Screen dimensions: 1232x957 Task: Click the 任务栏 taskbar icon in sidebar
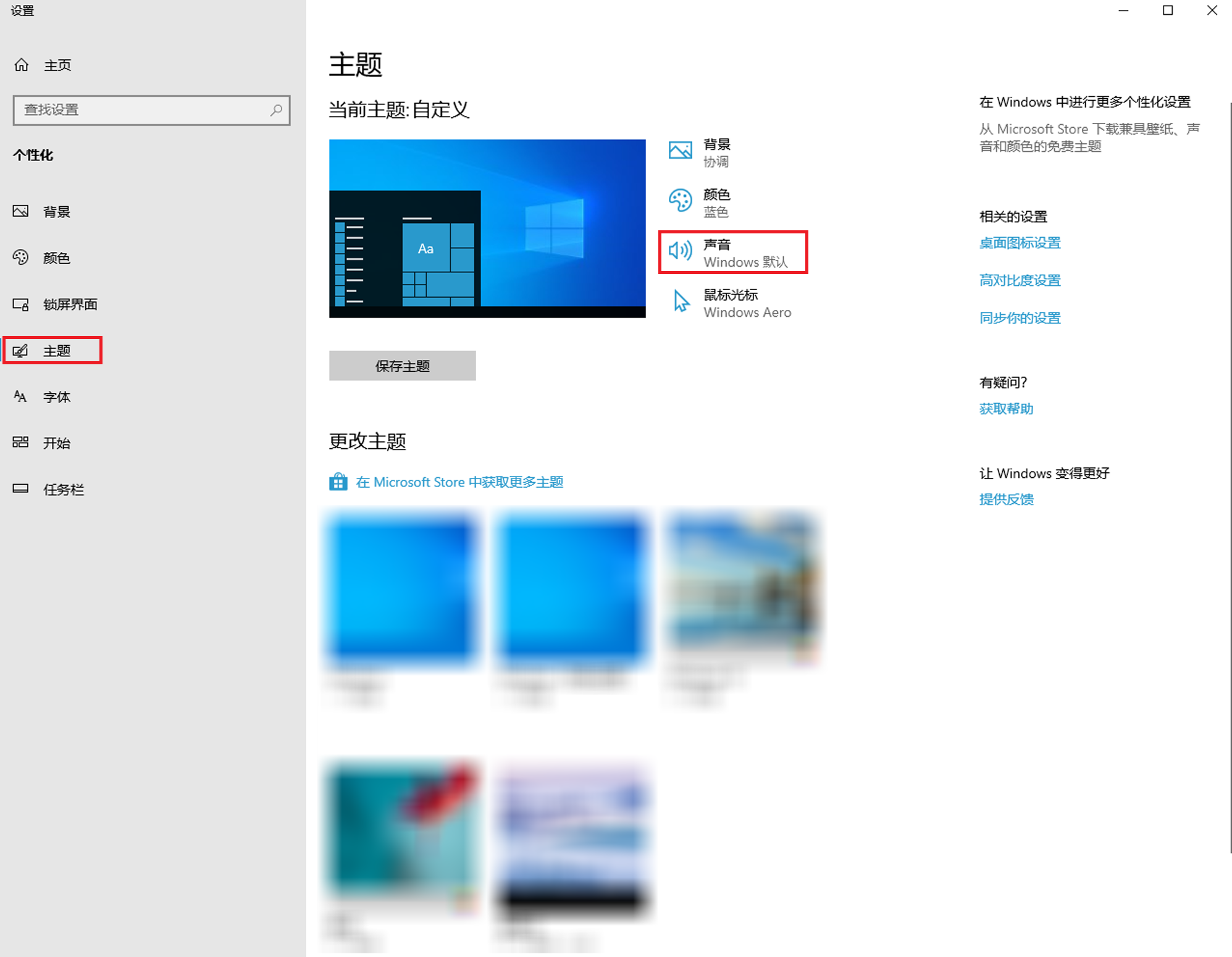tap(21, 488)
